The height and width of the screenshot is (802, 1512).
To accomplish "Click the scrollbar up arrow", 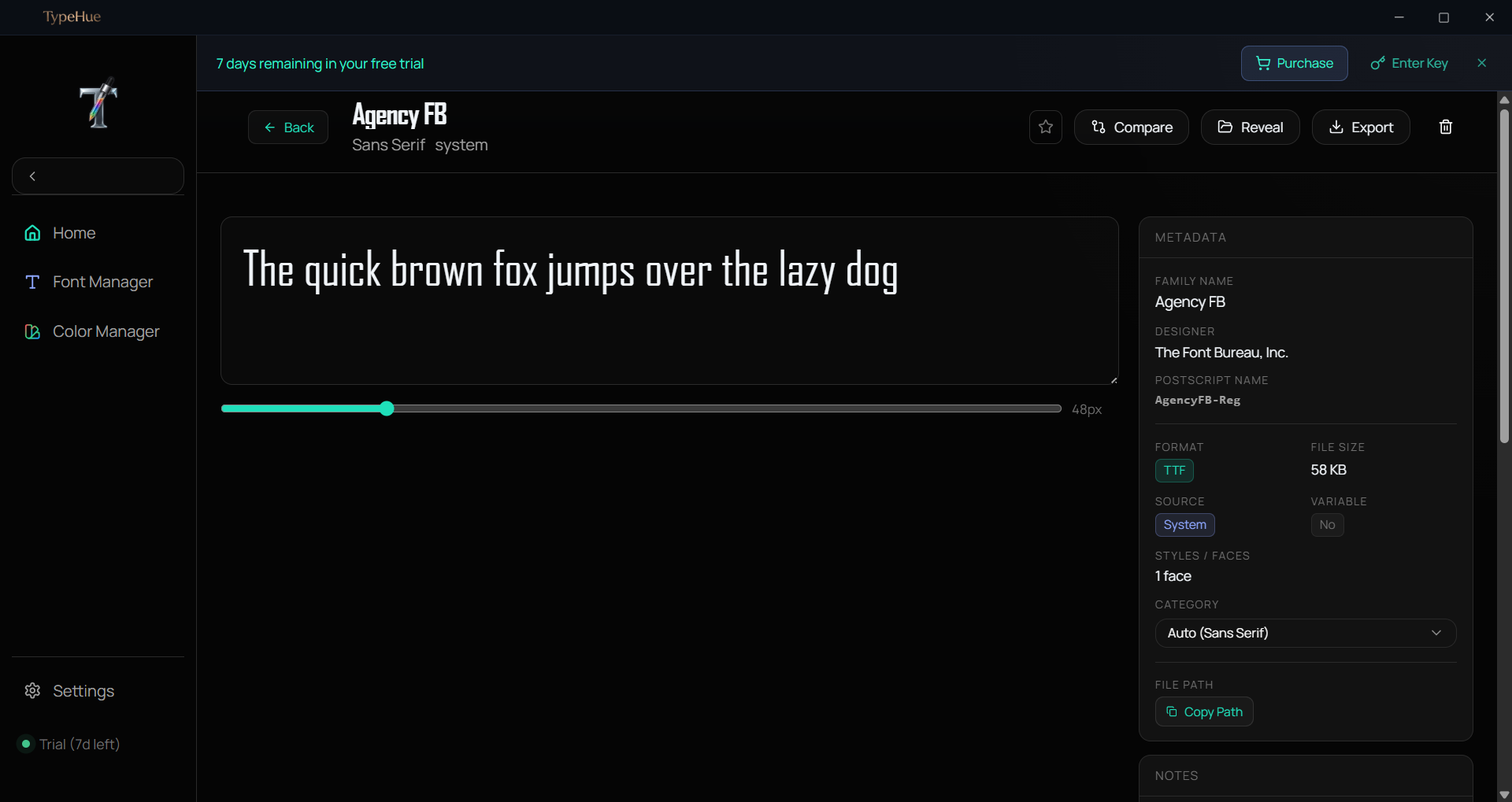I will (1504, 100).
